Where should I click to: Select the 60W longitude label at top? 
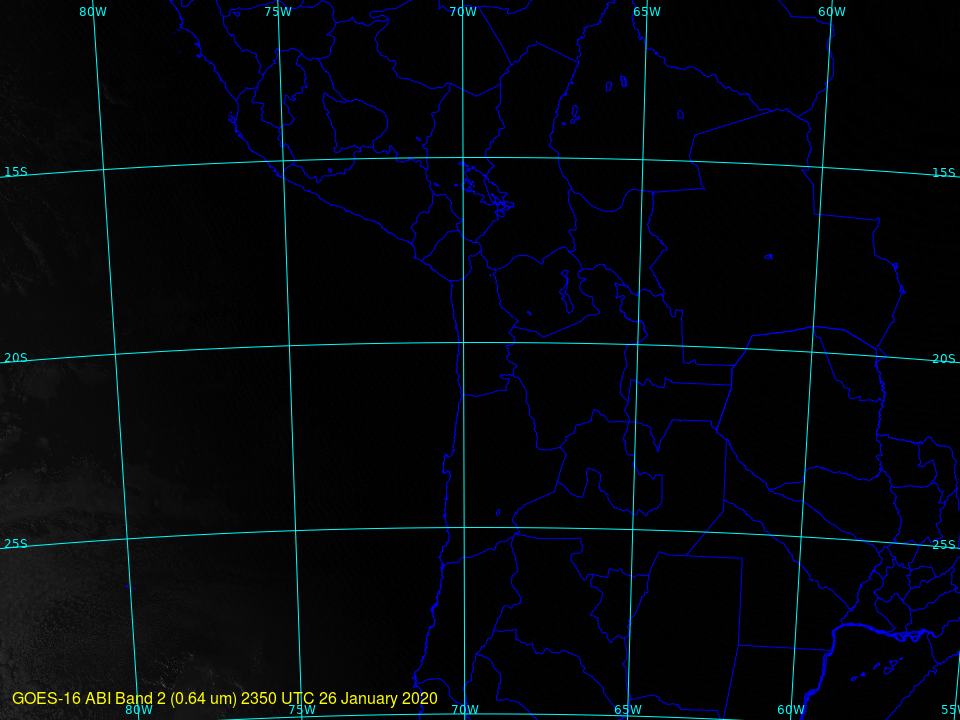[831, 12]
